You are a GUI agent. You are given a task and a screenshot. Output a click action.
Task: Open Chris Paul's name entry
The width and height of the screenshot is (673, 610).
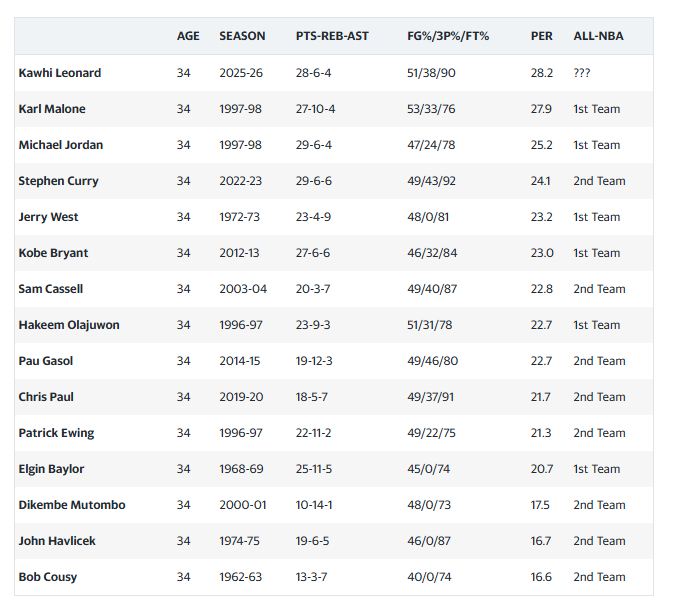[x=46, y=397]
